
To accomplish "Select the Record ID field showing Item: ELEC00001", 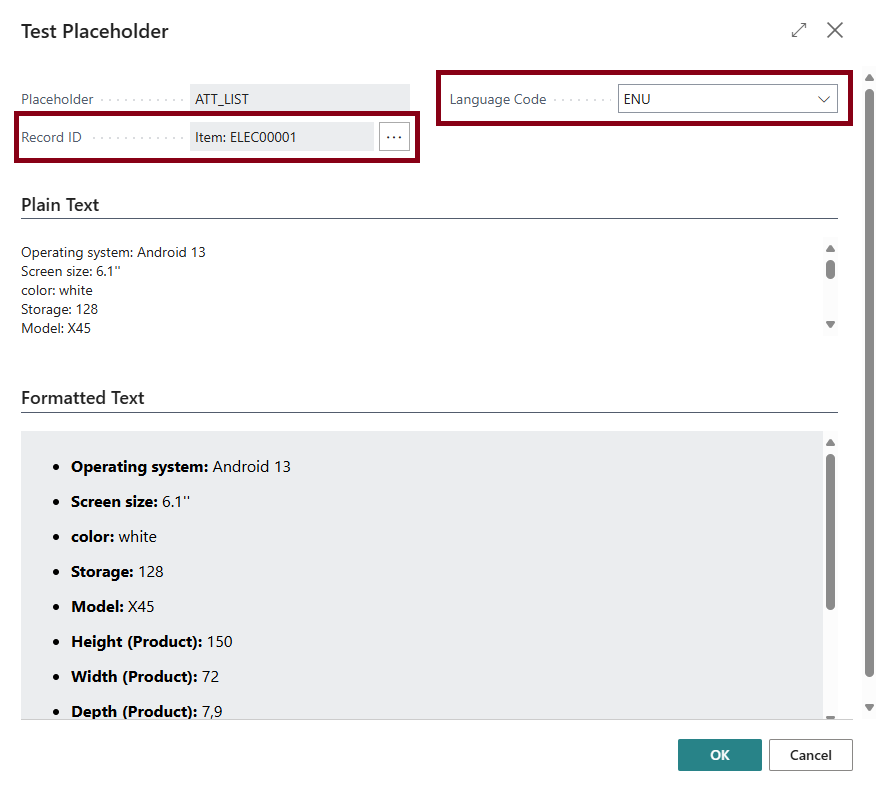I will (x=280, y=136).
